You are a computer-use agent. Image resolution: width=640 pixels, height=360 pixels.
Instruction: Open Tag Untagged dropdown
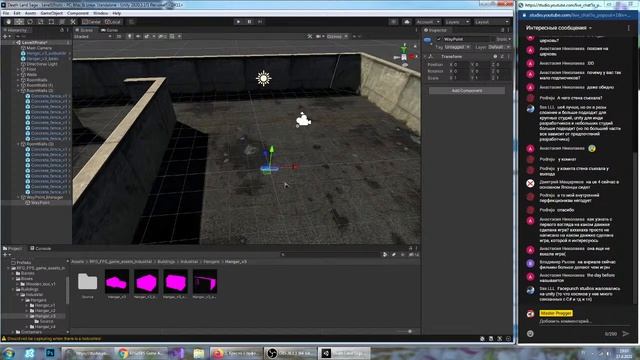coord(457,47)
